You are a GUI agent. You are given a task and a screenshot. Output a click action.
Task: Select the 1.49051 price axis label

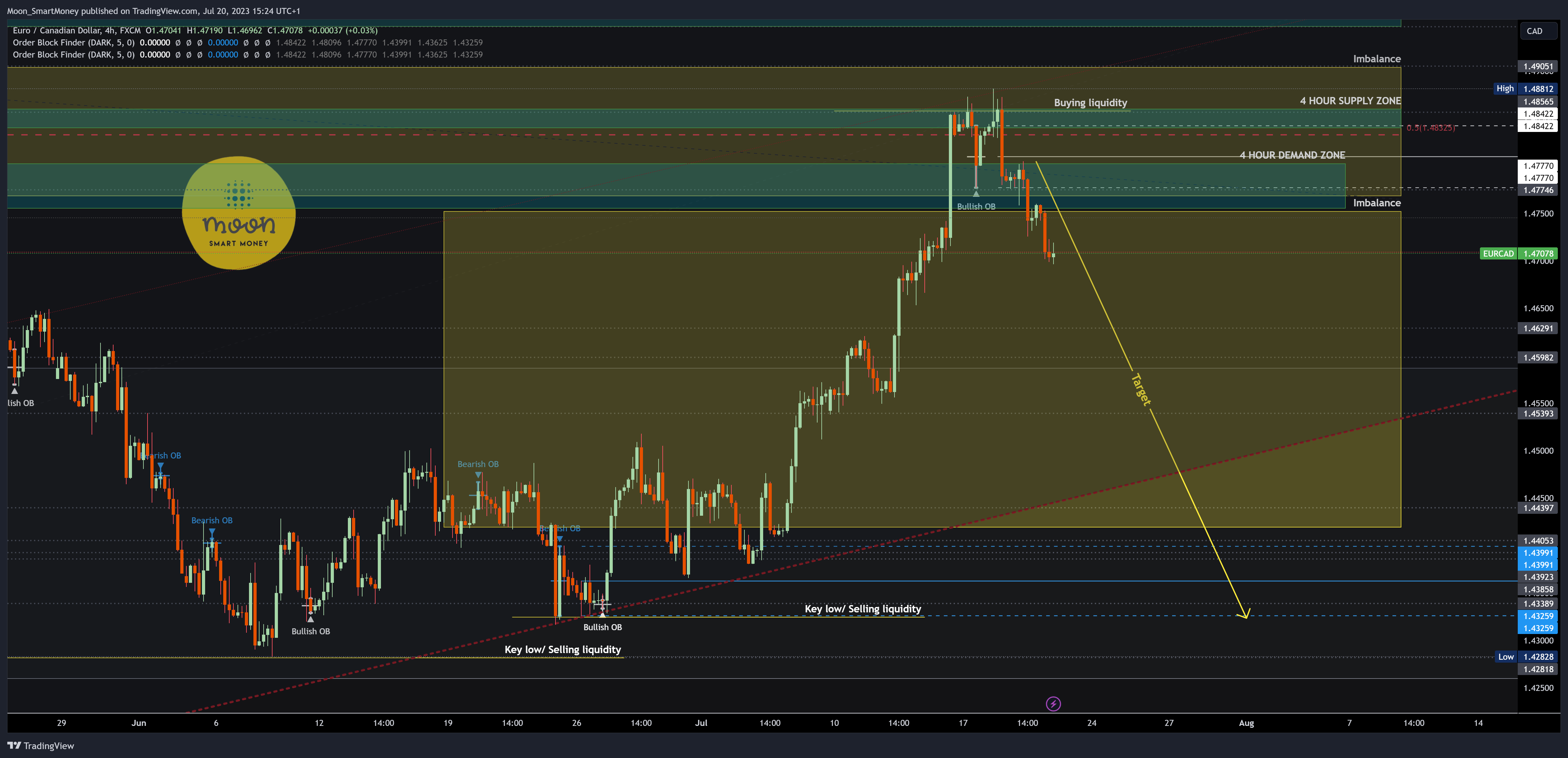point(1537,66)
